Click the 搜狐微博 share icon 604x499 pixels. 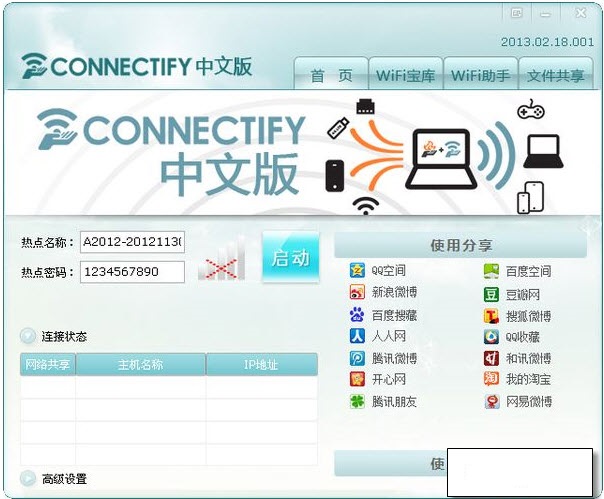coord(491,316)
